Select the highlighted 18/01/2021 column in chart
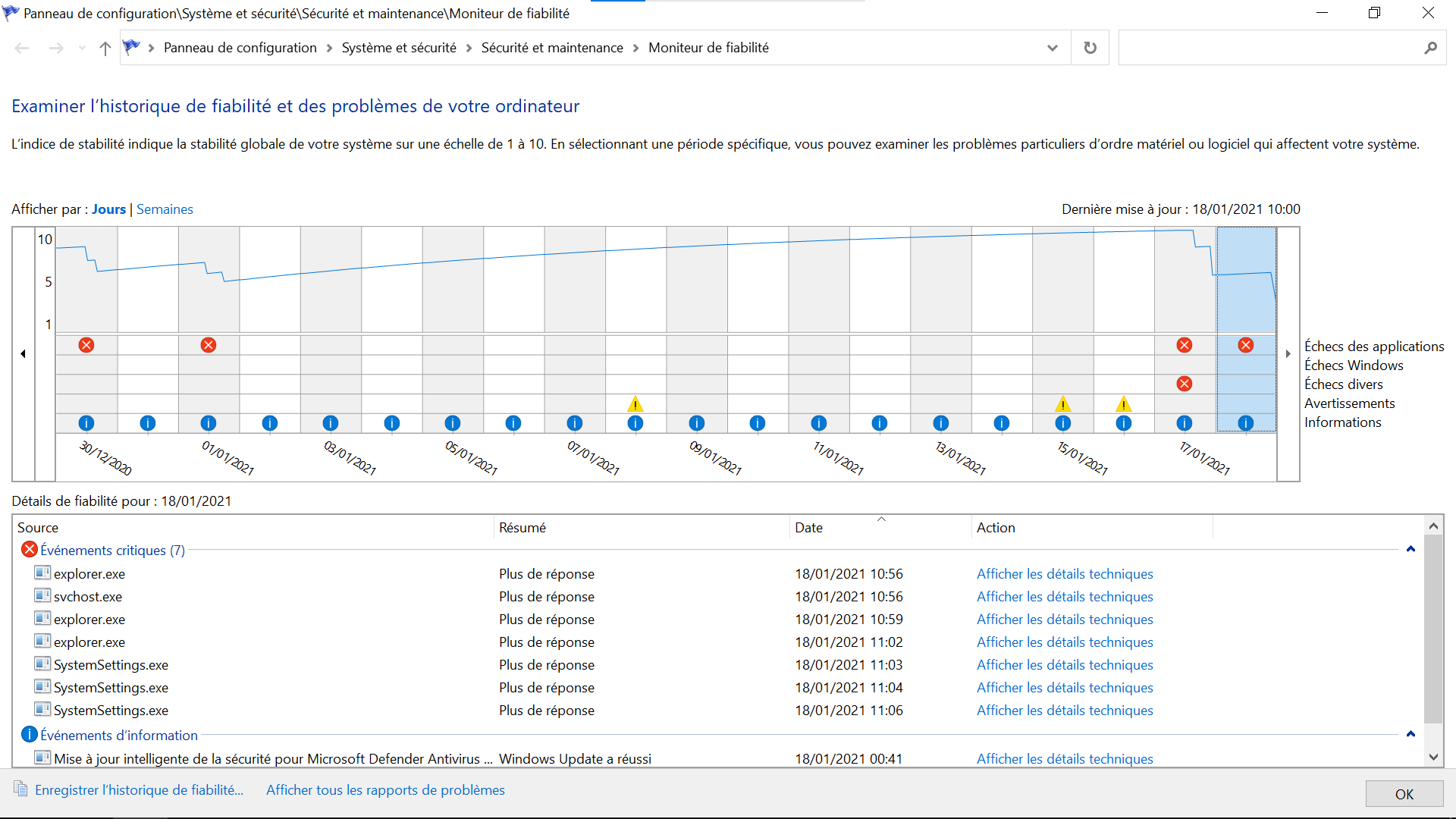This screenshot has width=1456, height=819. pyautogui.click(x=1246, y=329)
